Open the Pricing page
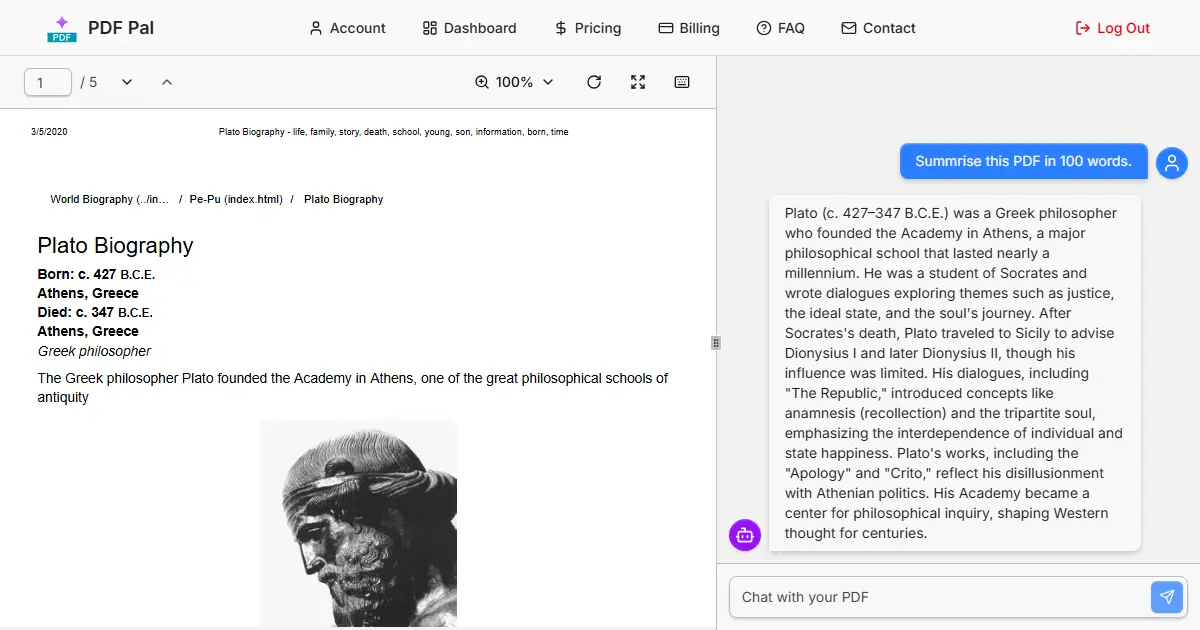 [x=588, y=28]
